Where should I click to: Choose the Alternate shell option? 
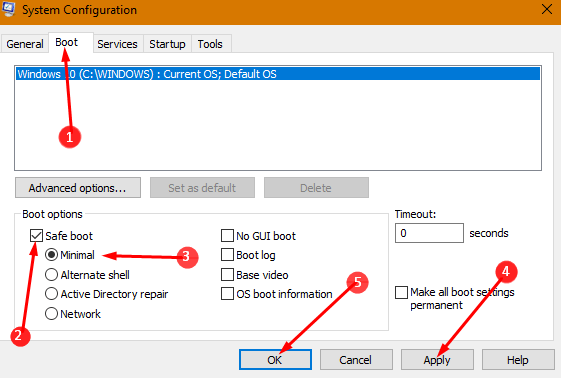(52, 275)
